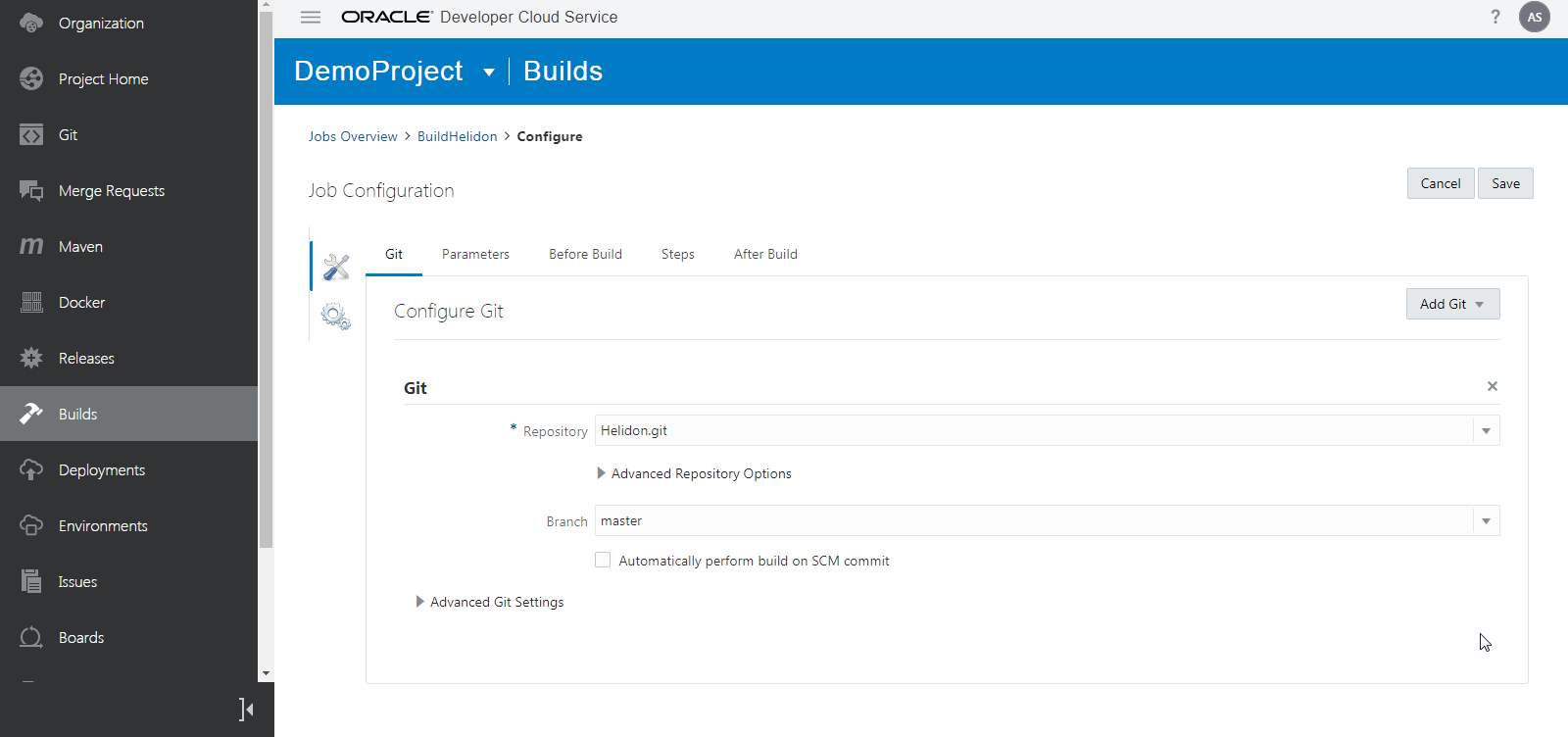This screenshot has width=1568, height=737.
Task: Click the help question mark icon
Action: pos(1495,17)
